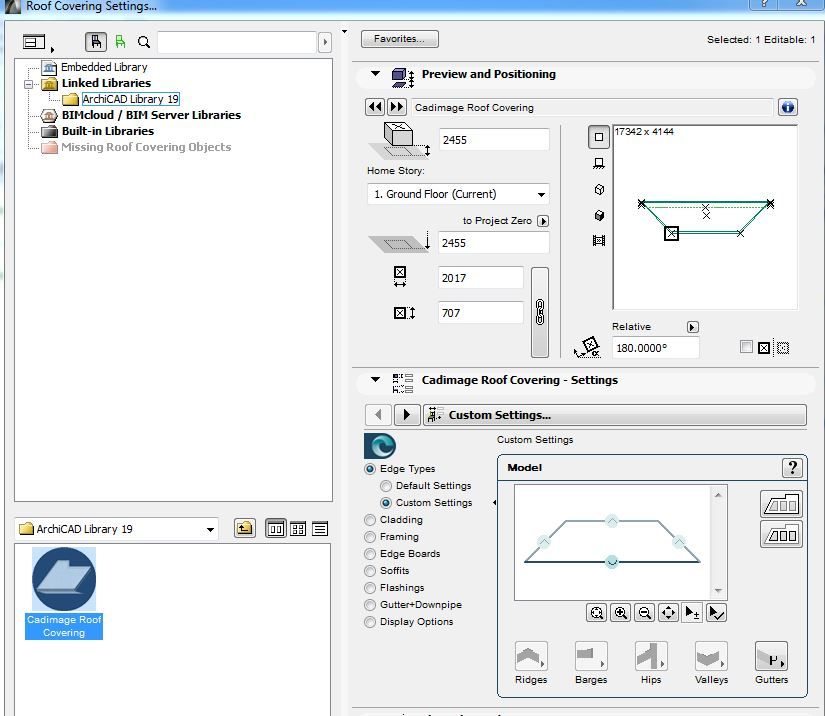The height and width of the screenshot is (716, 825).
Task: Click the chain link proportions icon
Action: 540,312
